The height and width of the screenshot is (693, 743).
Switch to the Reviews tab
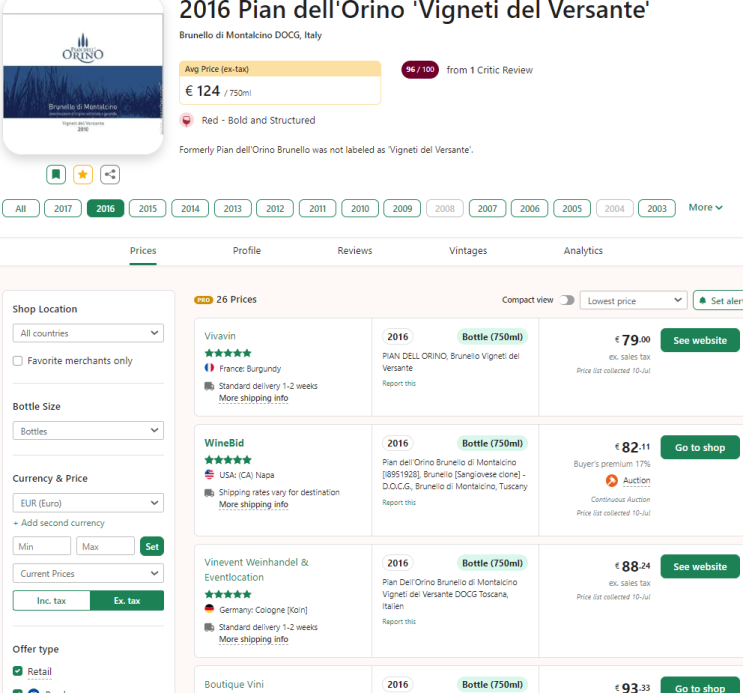tap(354, 251)
